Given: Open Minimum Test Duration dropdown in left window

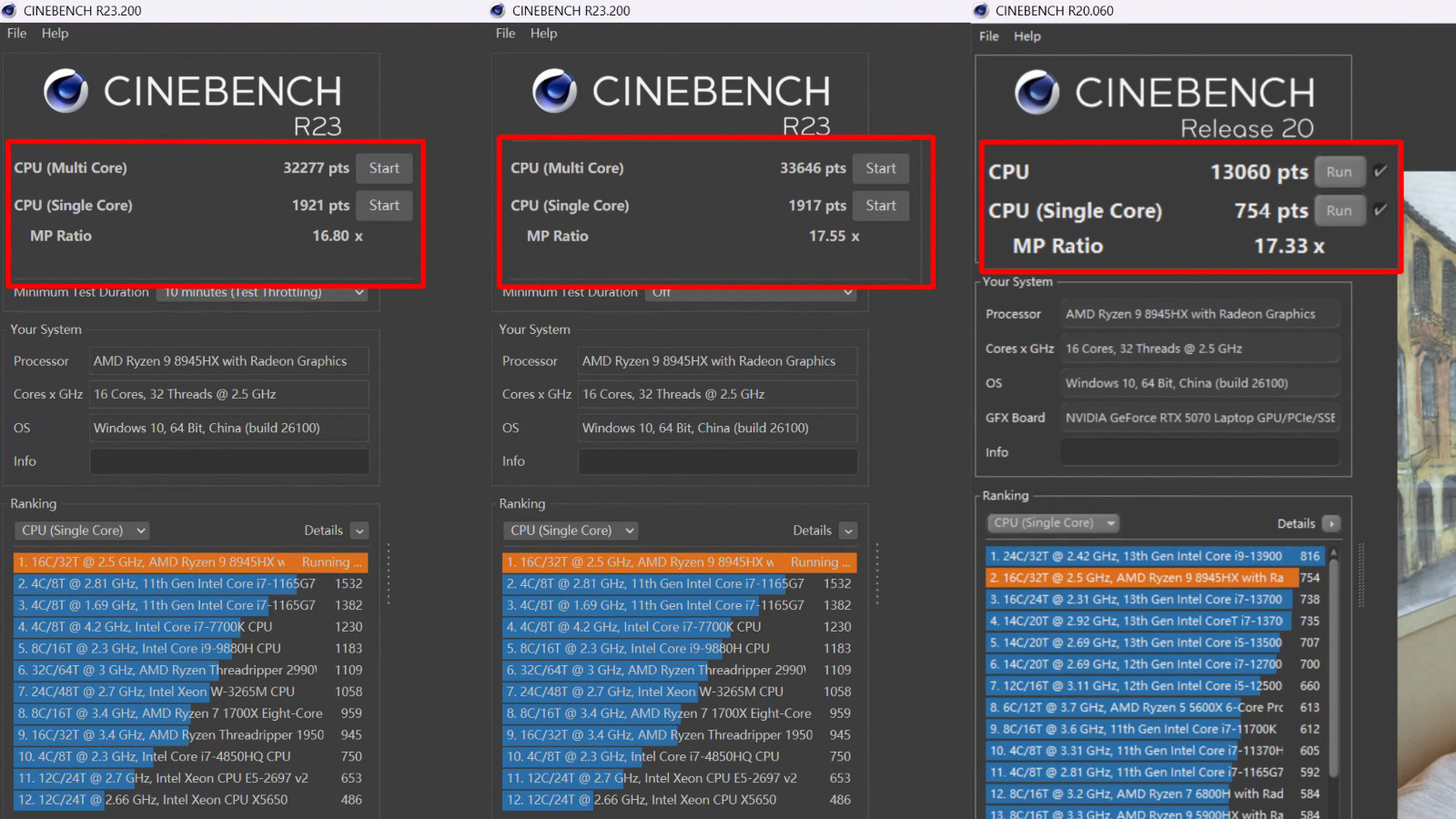Looking at the screenshot, I should pos(262,292).
